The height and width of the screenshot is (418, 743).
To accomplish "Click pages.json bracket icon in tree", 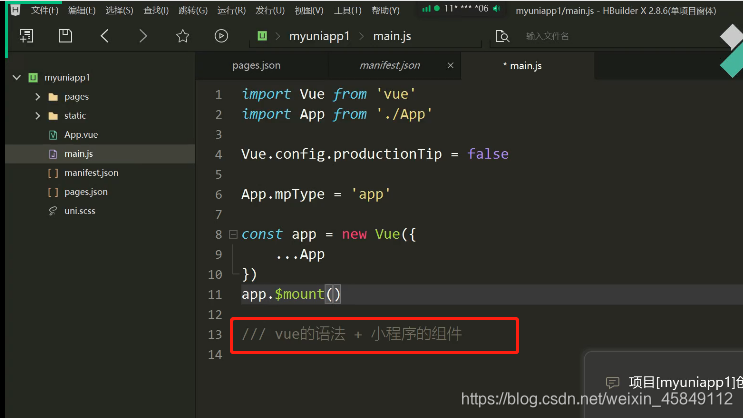I will tap(53, 192).
